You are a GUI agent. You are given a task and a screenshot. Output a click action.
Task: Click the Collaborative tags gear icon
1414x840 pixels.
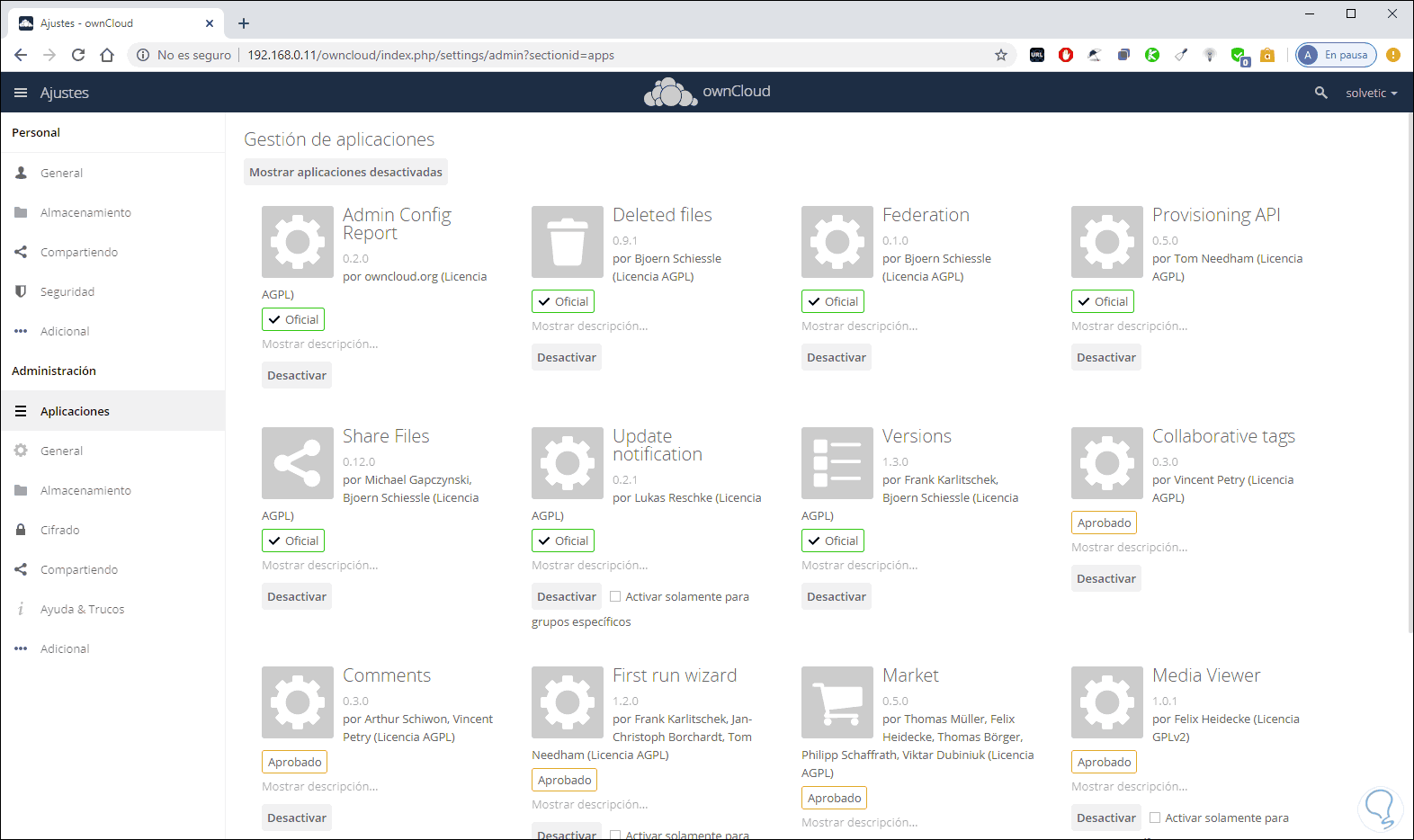[1107, 463]
